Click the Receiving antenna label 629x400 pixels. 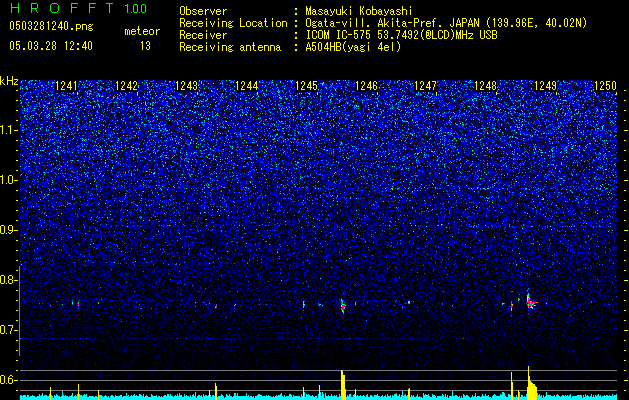(x=230, y=47)
